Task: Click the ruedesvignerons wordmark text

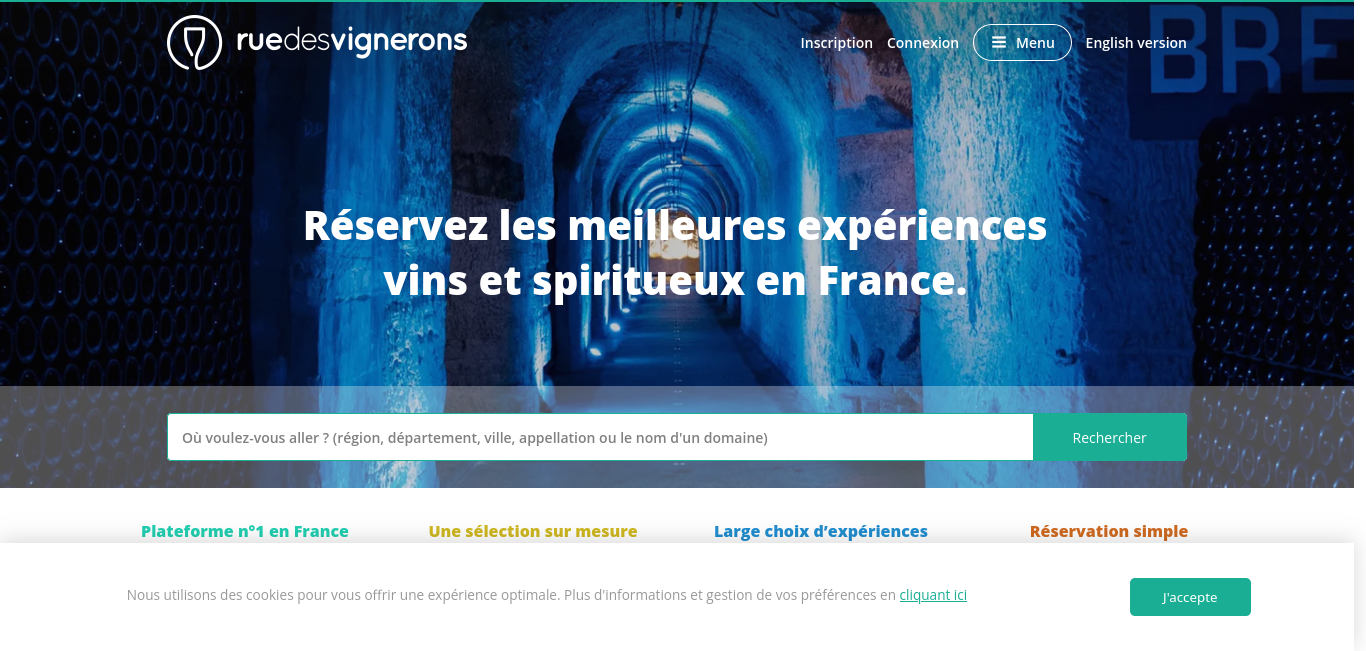Action: click(352, 40)
